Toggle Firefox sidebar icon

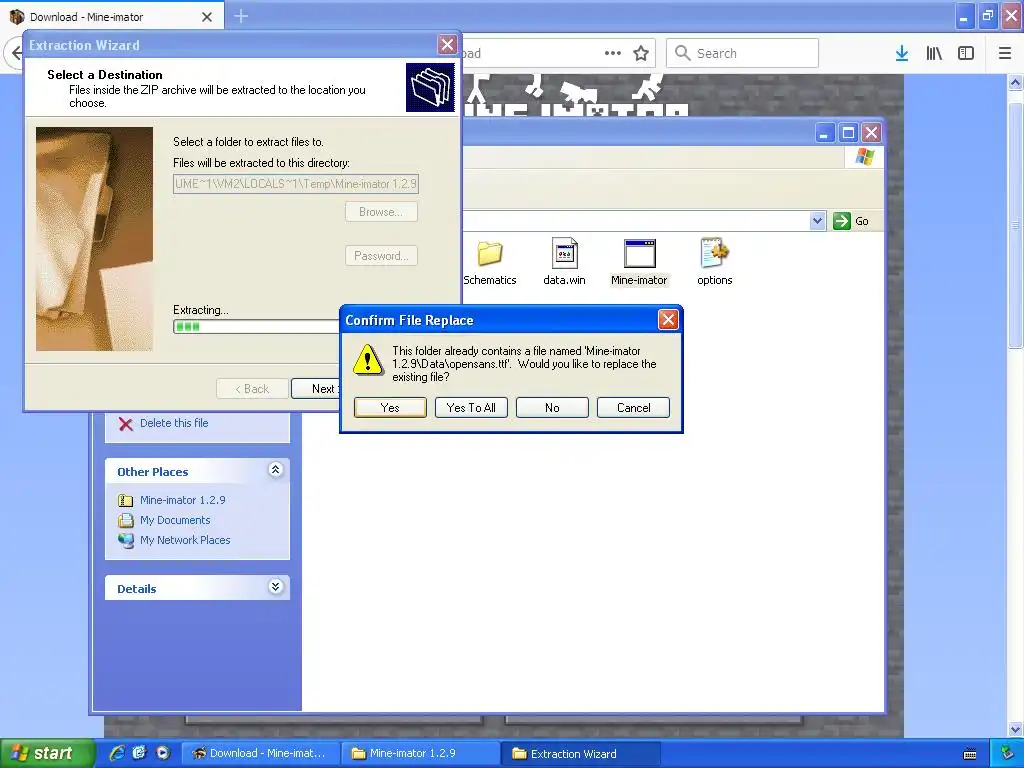[x=966, y=53]
